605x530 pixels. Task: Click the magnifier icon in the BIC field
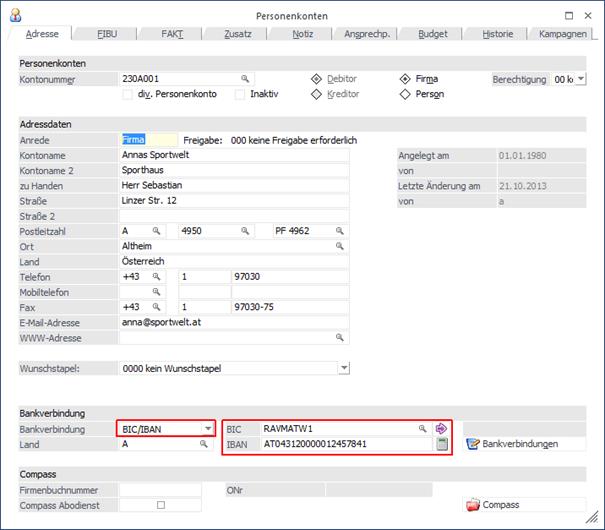coord(423,428)
